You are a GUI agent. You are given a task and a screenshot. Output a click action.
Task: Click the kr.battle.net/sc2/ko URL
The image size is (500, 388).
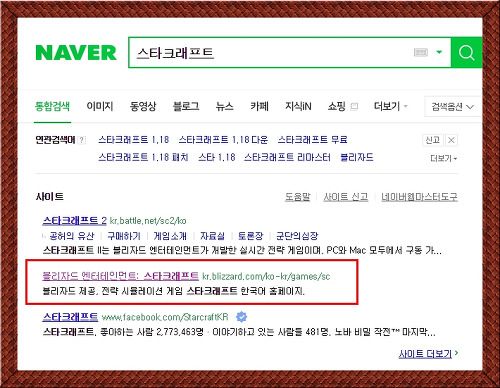[148, 221]
